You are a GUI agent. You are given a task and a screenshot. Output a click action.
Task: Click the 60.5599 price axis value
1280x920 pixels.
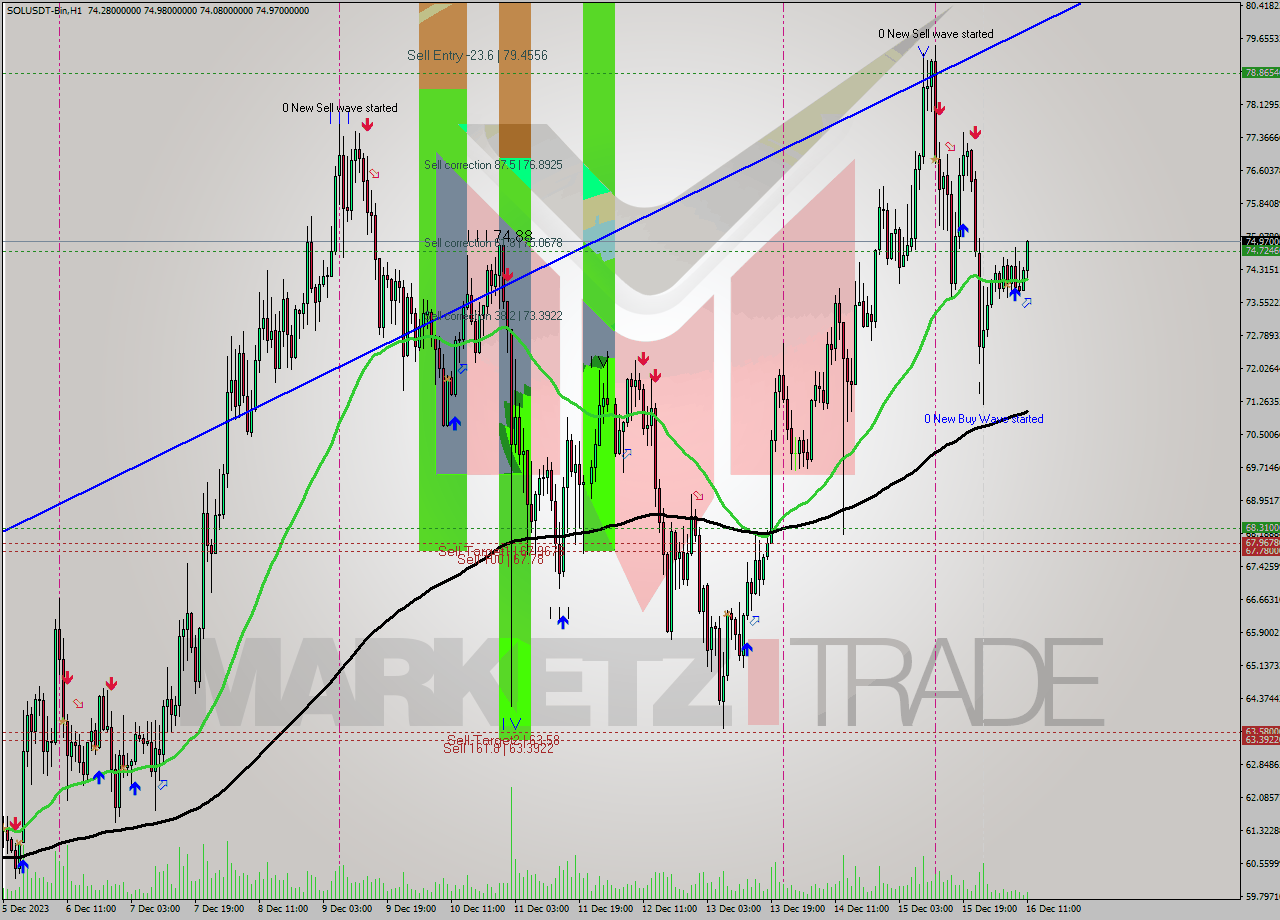pos(1261,863)
